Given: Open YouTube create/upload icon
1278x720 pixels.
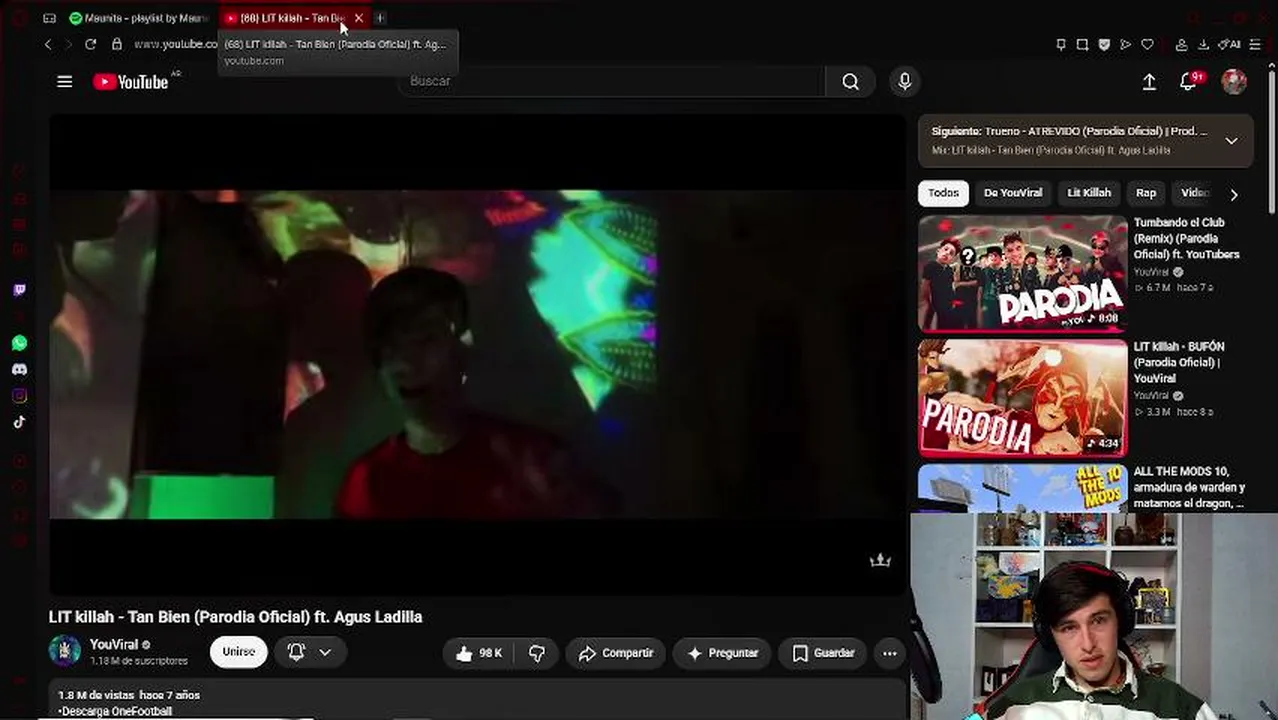Looking at the screenshot, I should coord(1149,82).
